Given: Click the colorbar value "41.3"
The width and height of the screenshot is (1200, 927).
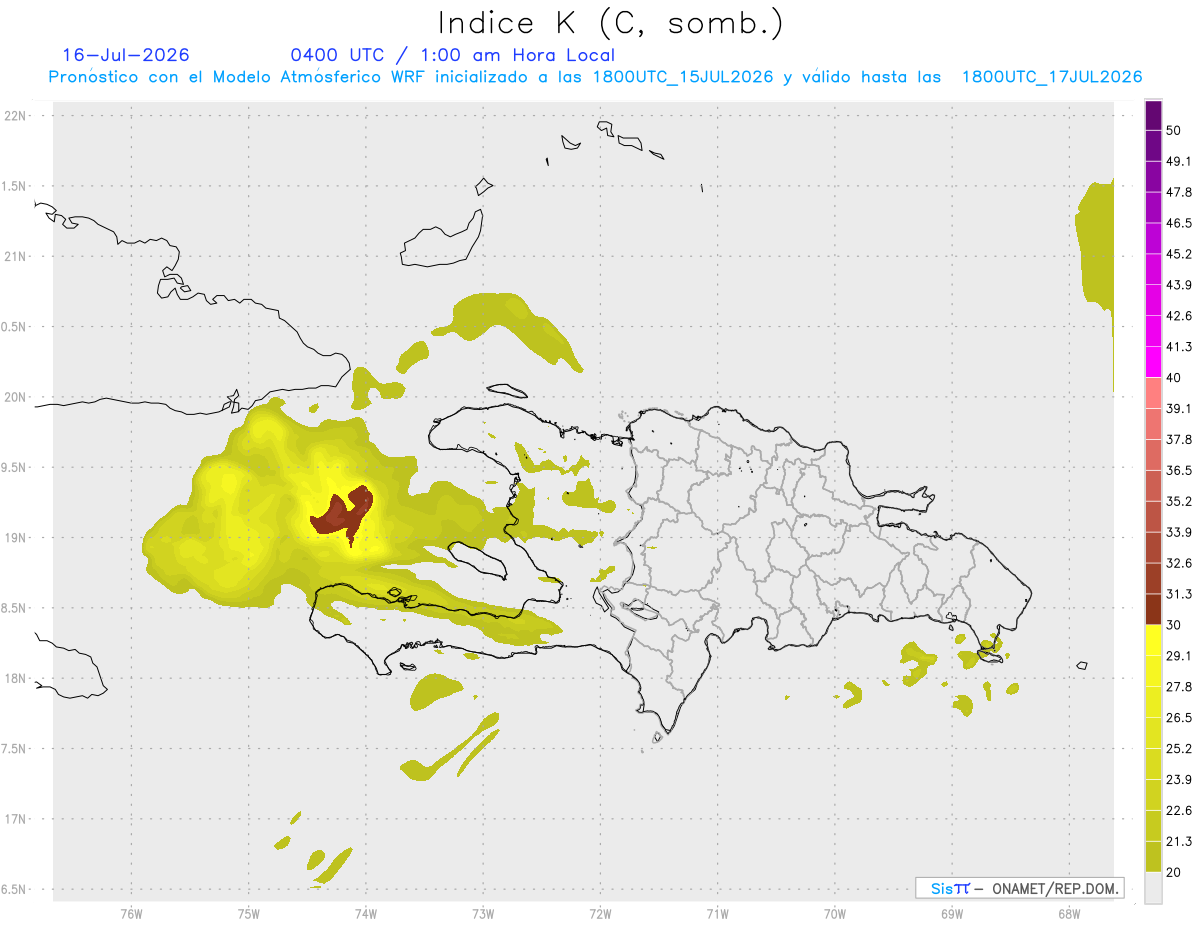Looking at the screenshot, I should click(1180, 347).
